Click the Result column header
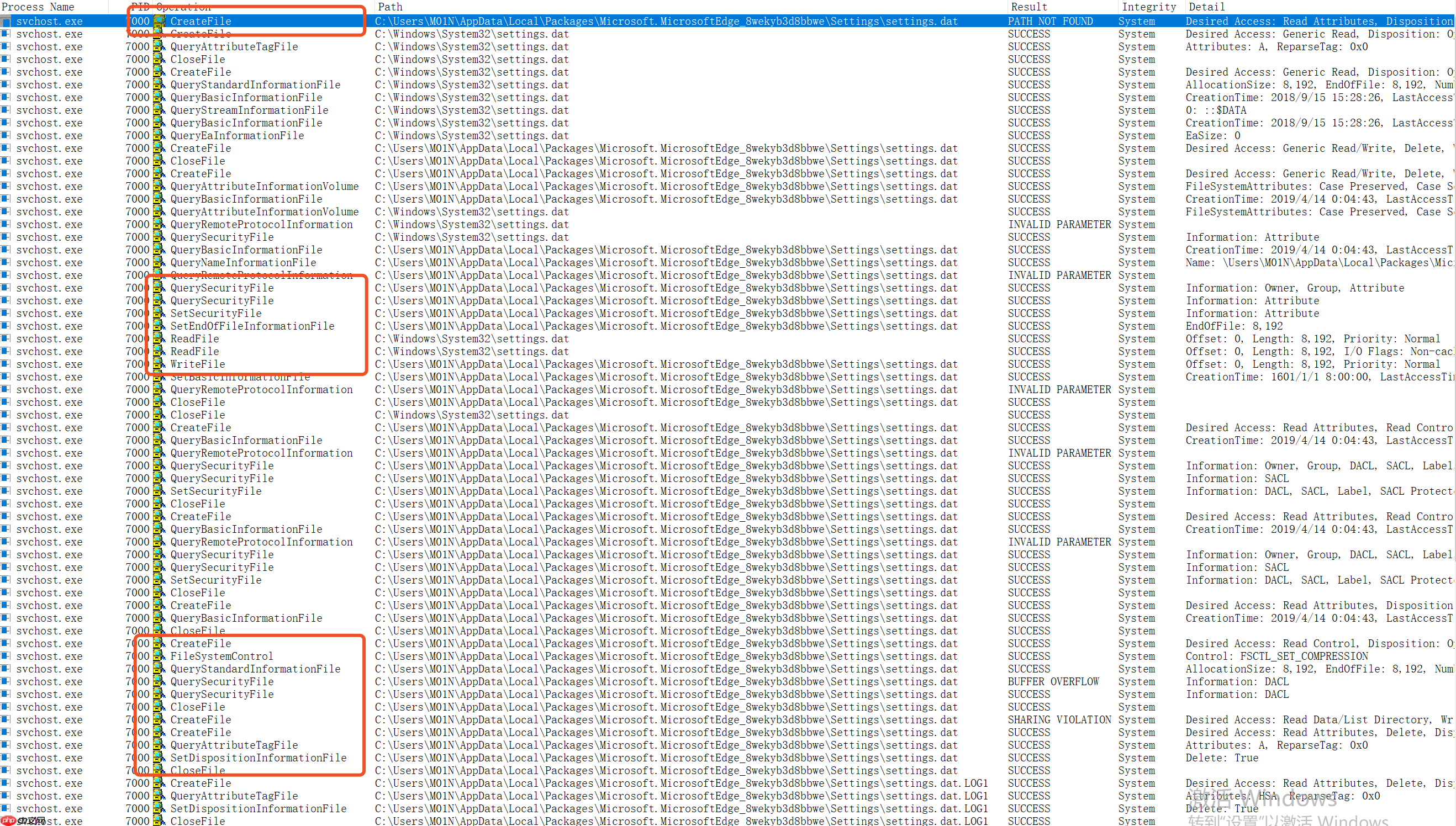The width and height of the screenshot is (1456, 826). click(1028, 7)
